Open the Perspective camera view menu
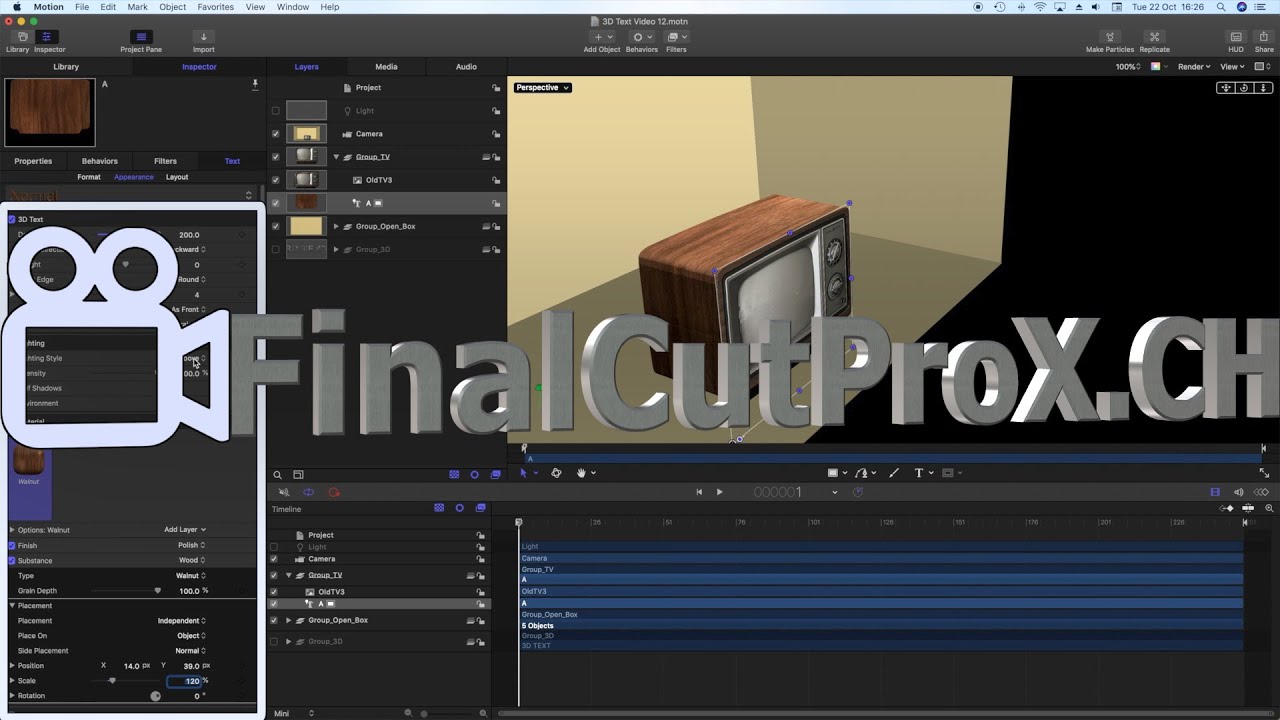The image size is (1280, 720). (x=542, y=88)
